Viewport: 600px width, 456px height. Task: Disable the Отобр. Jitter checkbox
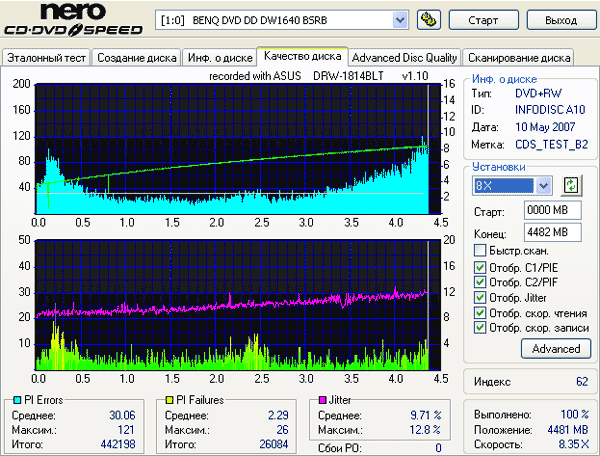[x=480, y=298]
